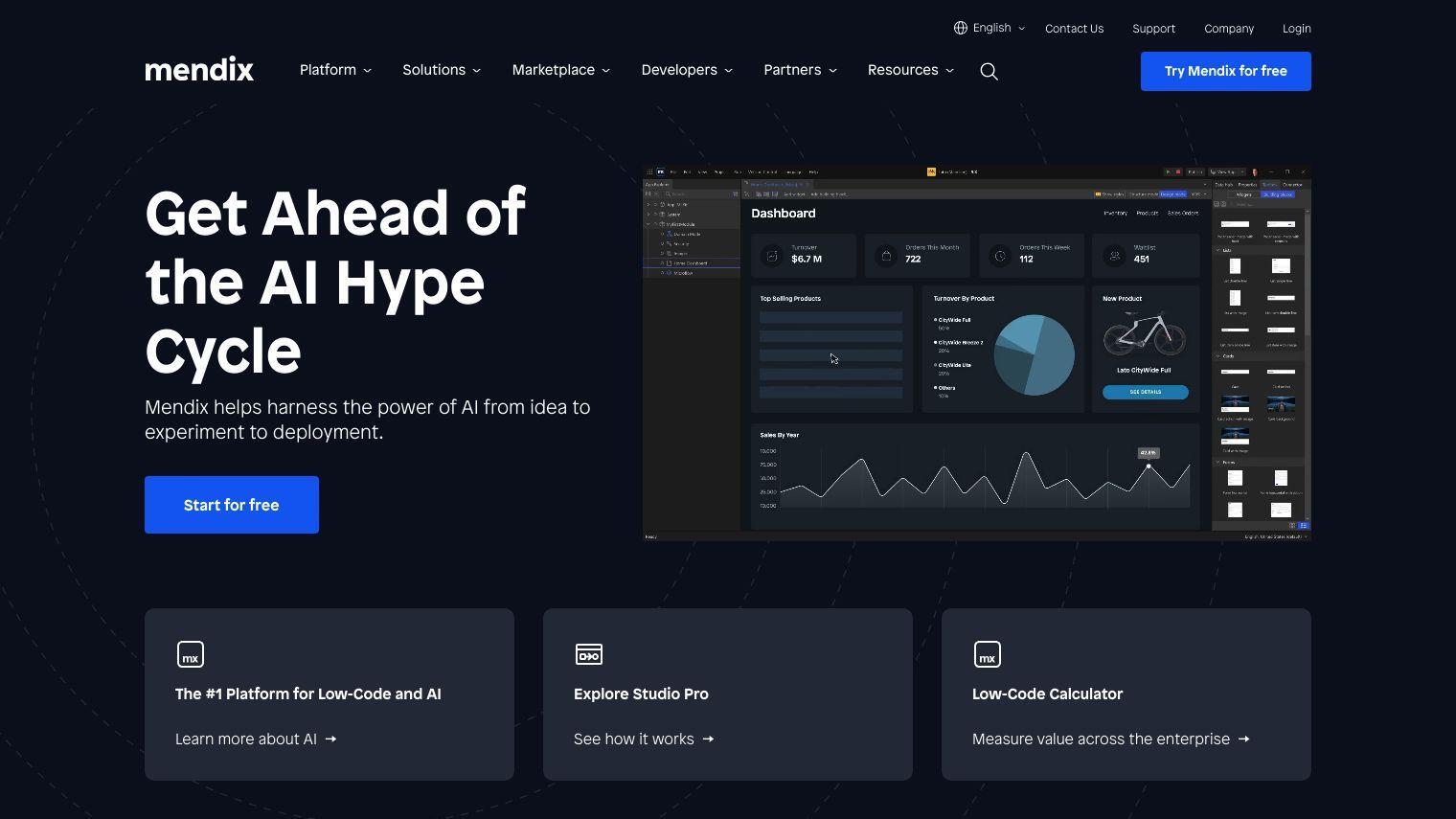
Task: Click the 'Dashboard' heading in the preview
Action: click(x=784, y=214)
